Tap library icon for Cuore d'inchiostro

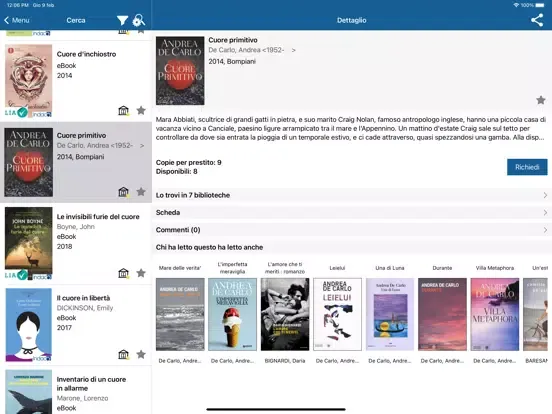pos(123,111)
